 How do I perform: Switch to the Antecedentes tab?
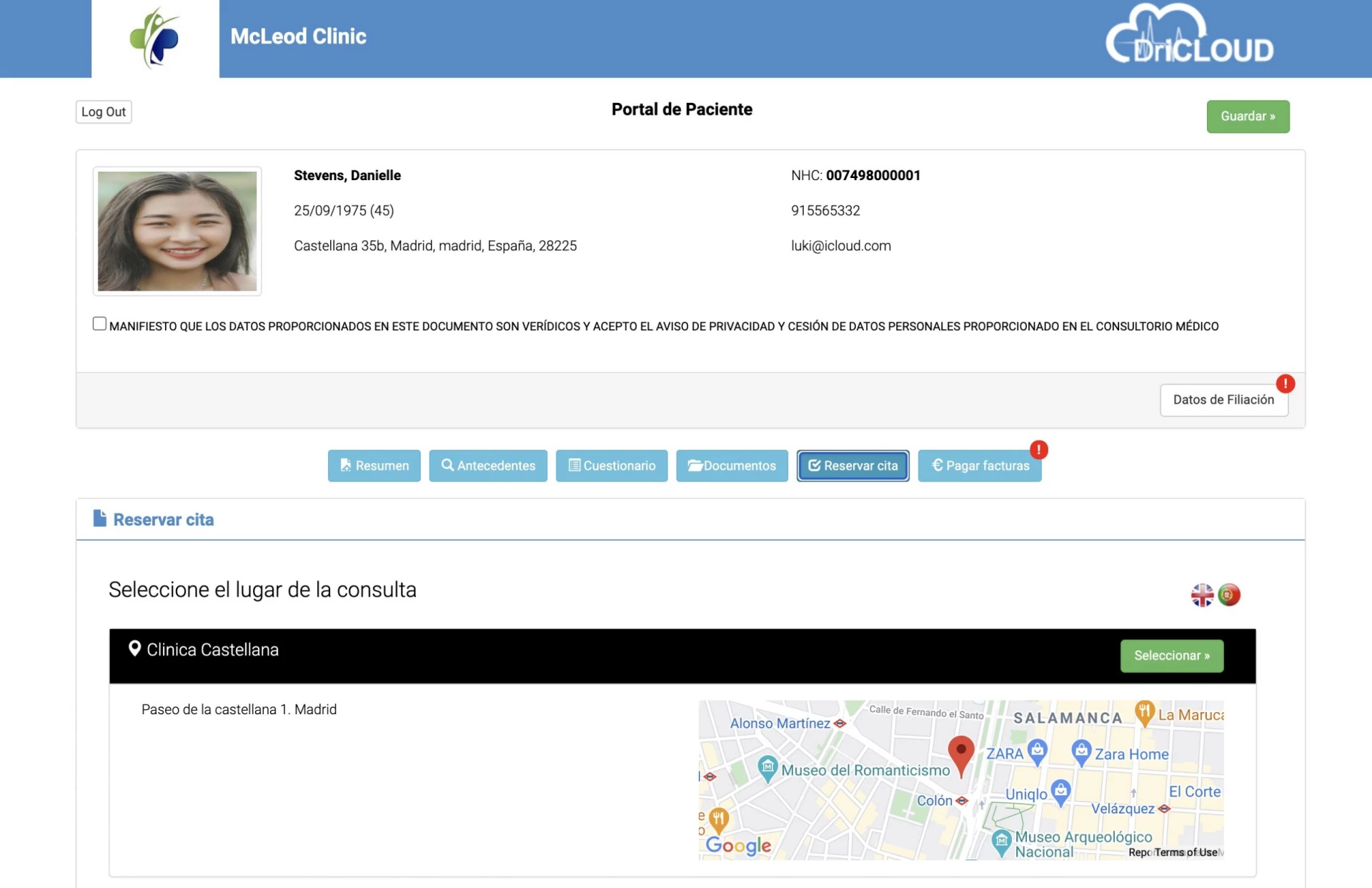pos(488,465)
